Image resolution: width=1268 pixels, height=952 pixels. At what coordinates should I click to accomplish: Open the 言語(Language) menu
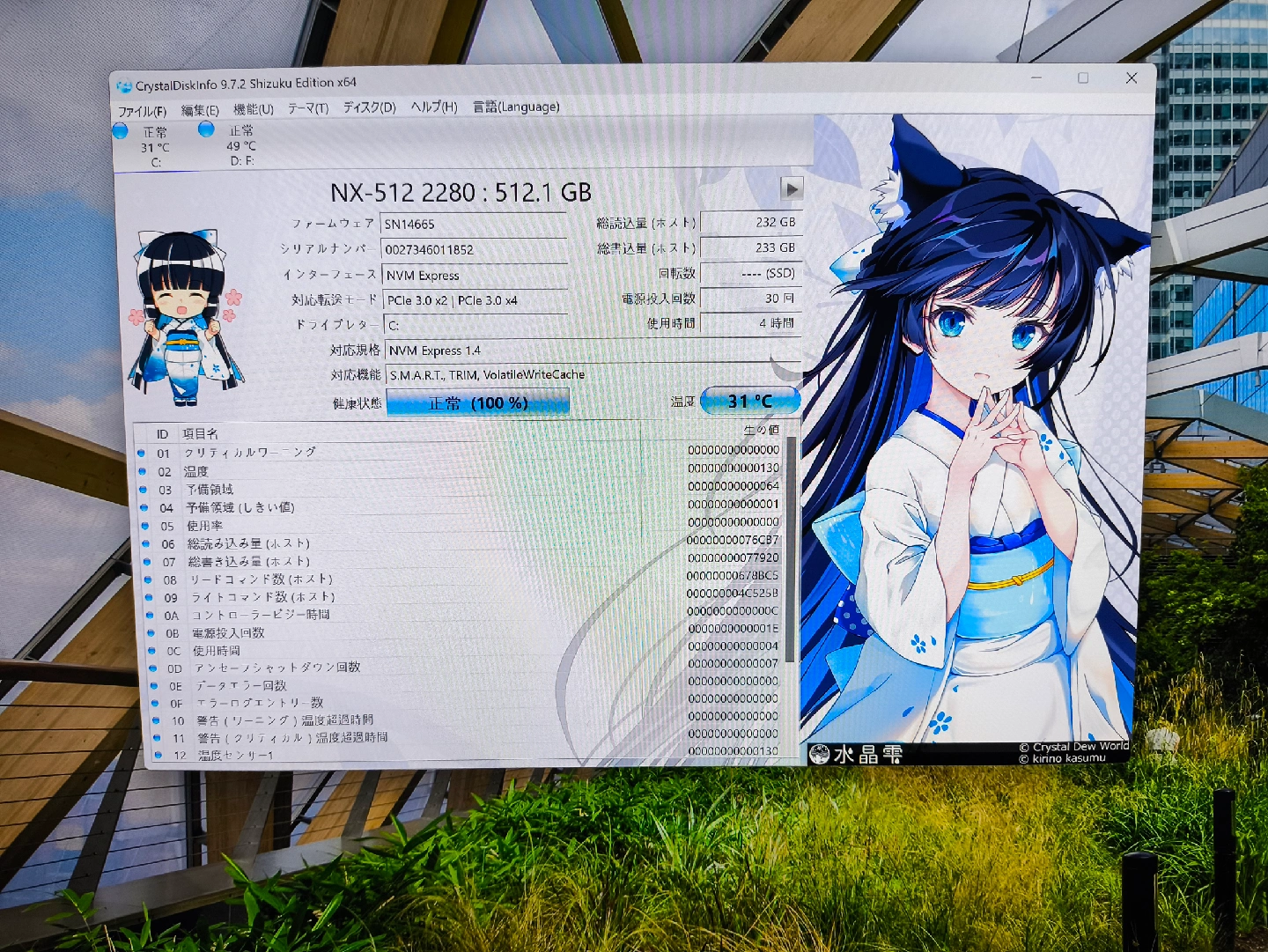[515, 107]
